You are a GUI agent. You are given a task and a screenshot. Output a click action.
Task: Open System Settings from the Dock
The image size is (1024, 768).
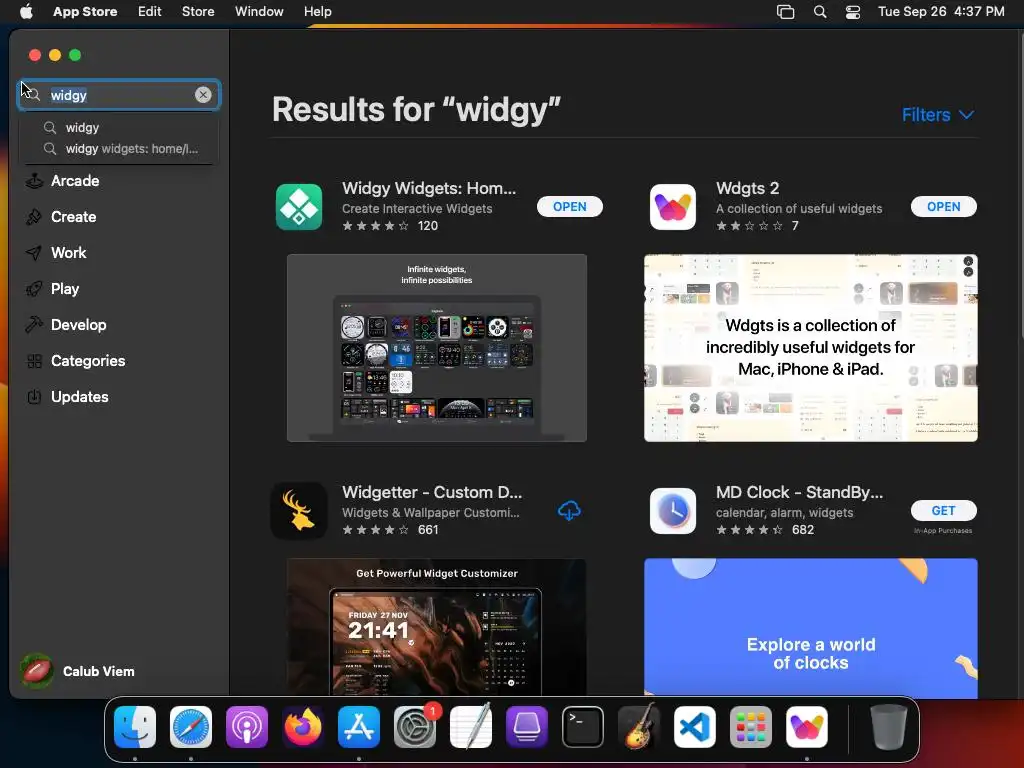tap(415, 727)
